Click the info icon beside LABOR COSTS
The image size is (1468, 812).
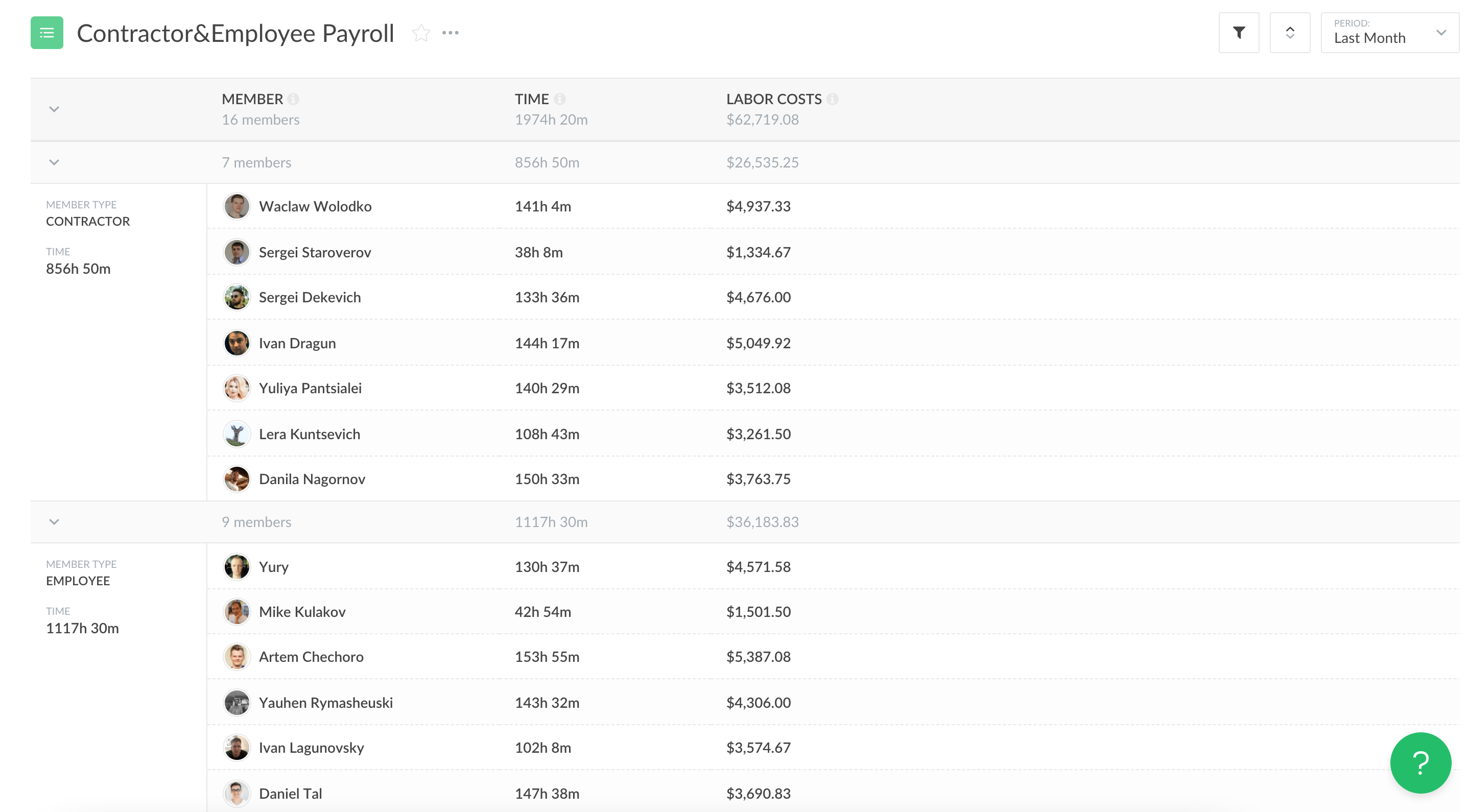(x=832, y=99)
